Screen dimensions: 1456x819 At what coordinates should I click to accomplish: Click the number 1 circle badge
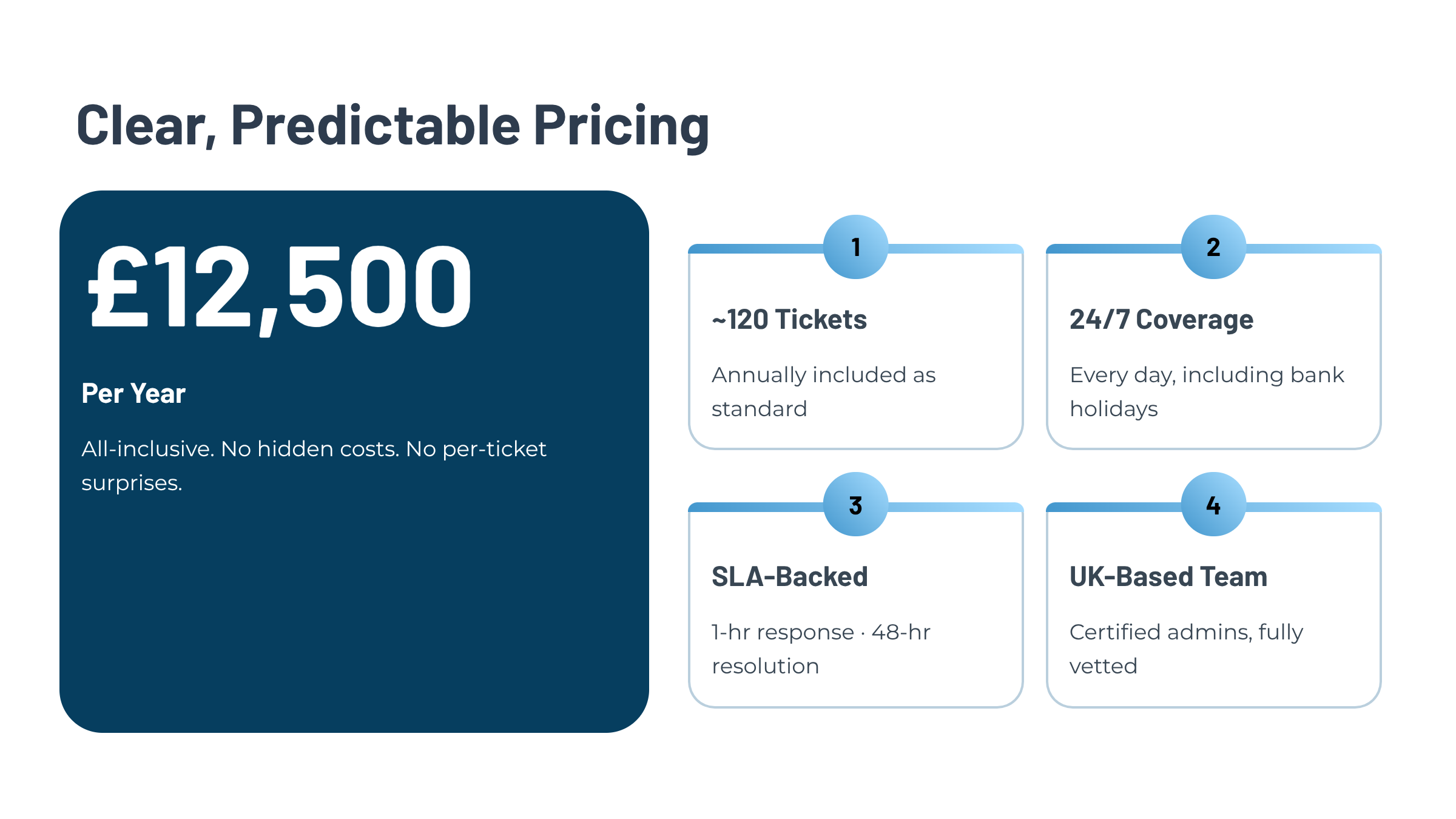[x=855, y=247]
